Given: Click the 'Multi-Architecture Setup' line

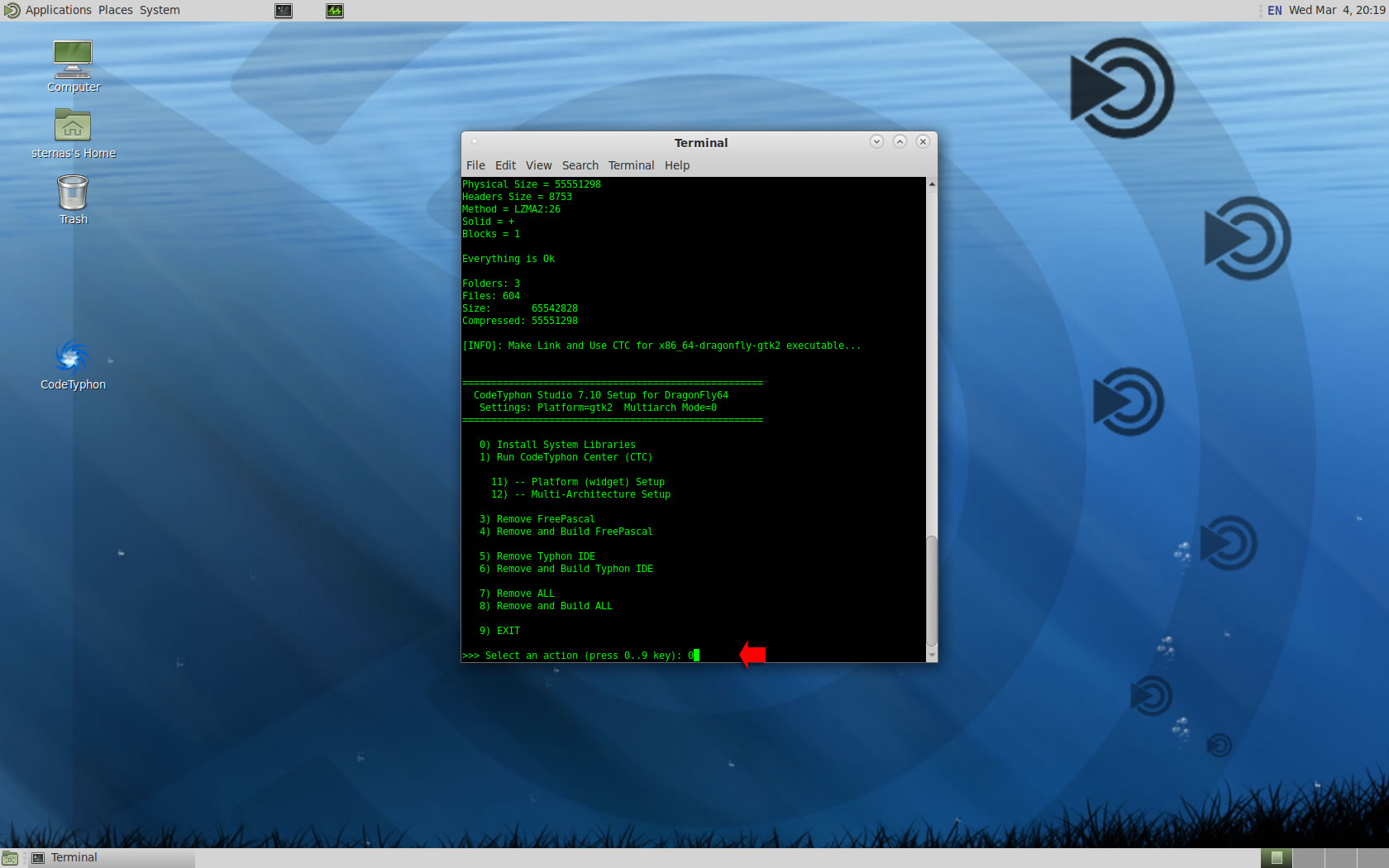Looking at the screenshot, I should pos(580,494).
